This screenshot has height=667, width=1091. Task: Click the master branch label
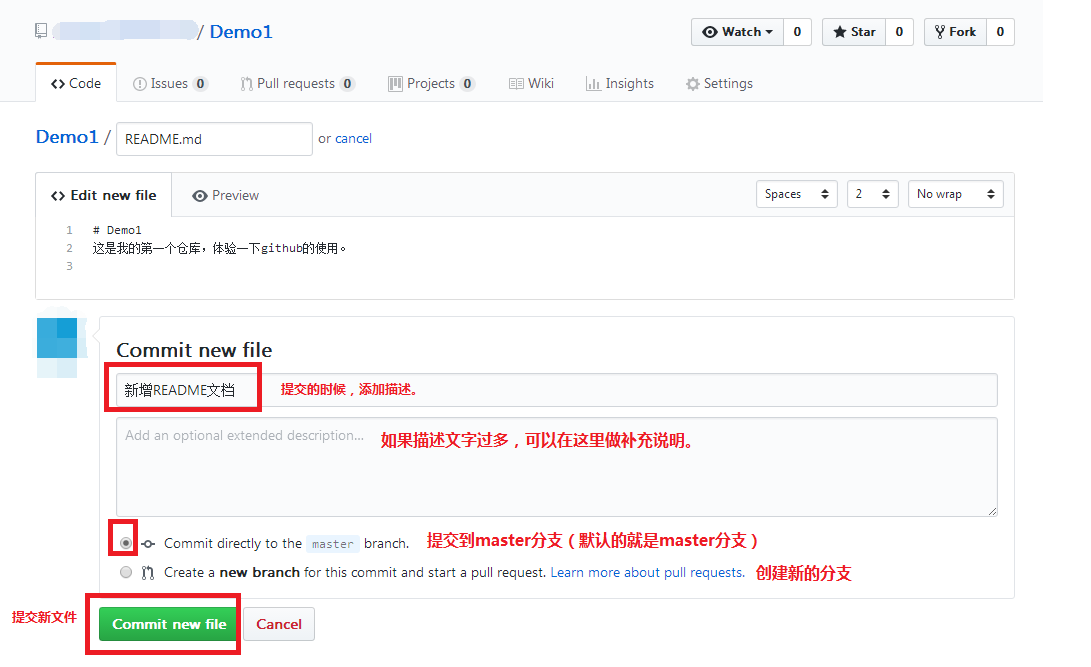point(333,544)
